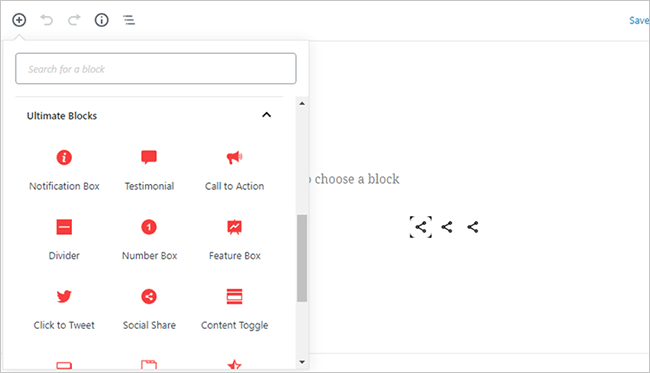Click the block list scrollbar thumb
The width and height of the screenshot is (650, 373).
coord(302,258)
